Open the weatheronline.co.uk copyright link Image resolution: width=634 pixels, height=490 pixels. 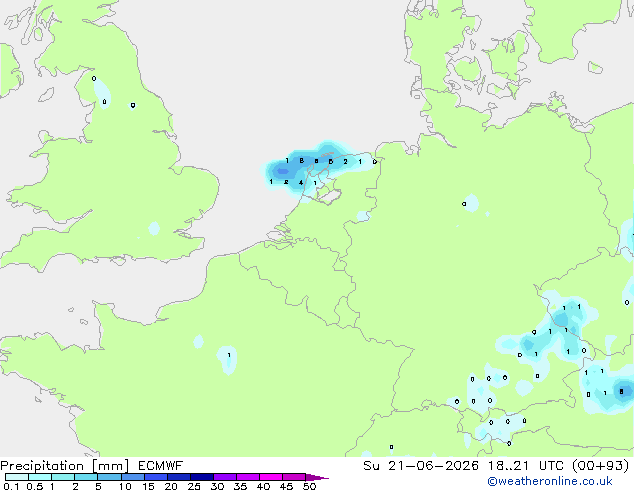pos(550,481)
